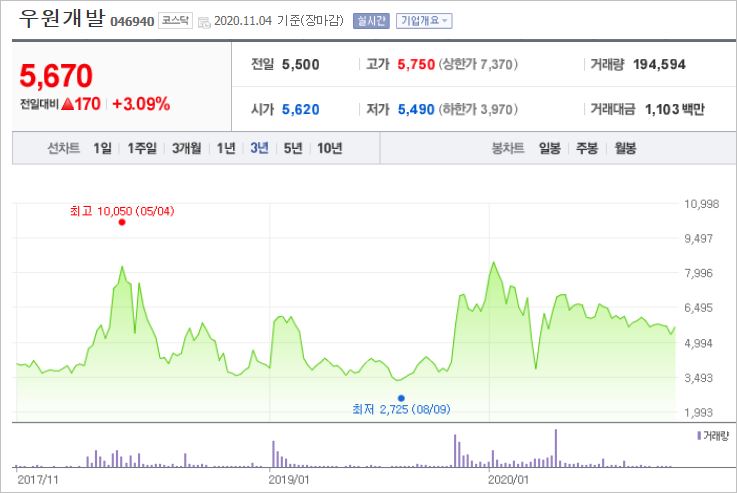Click the 최저 2,725 (08/09) label
This screenshot has width=737, height=493.
[x=401, y=409]
